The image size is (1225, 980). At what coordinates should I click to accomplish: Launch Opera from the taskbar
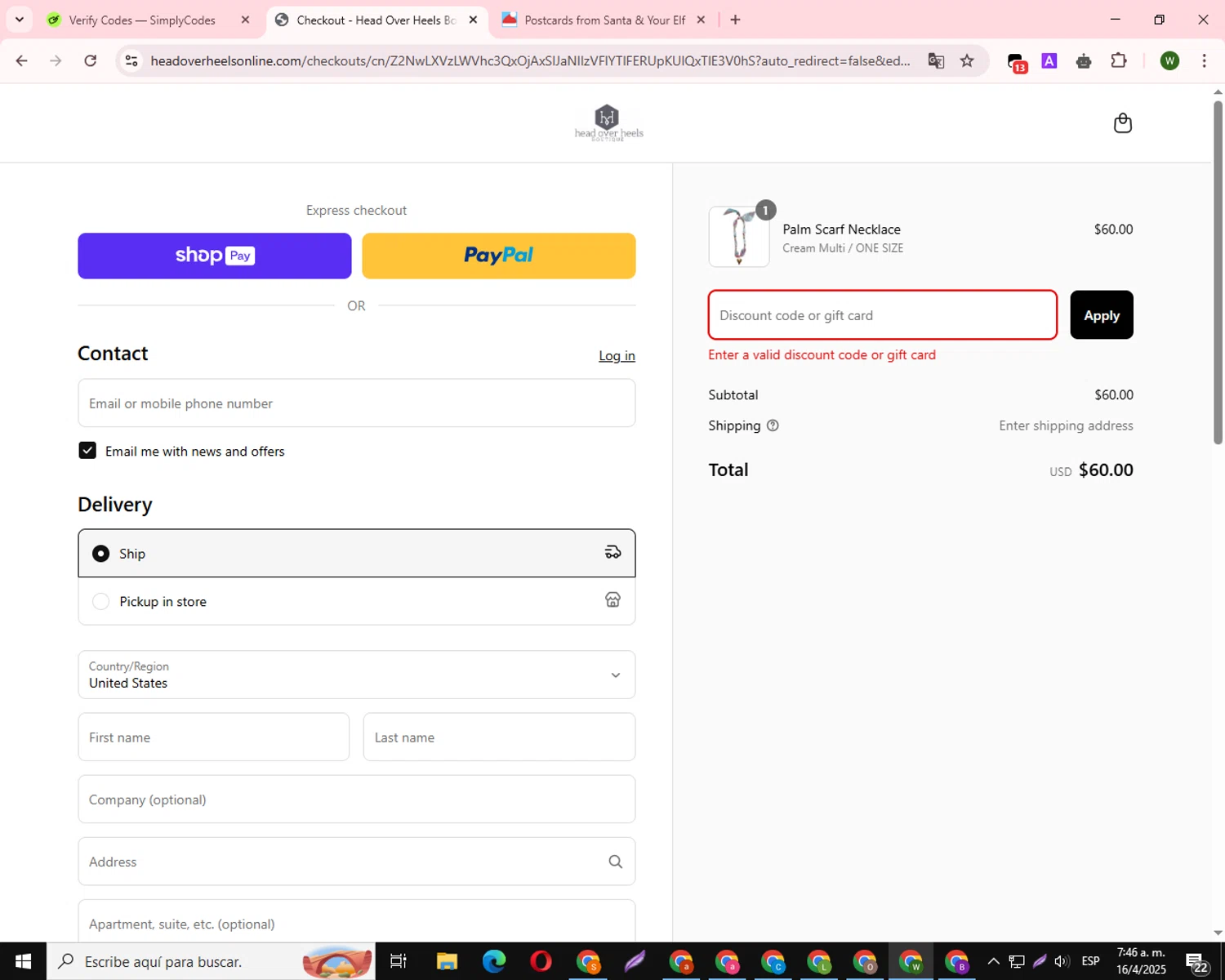541,961
